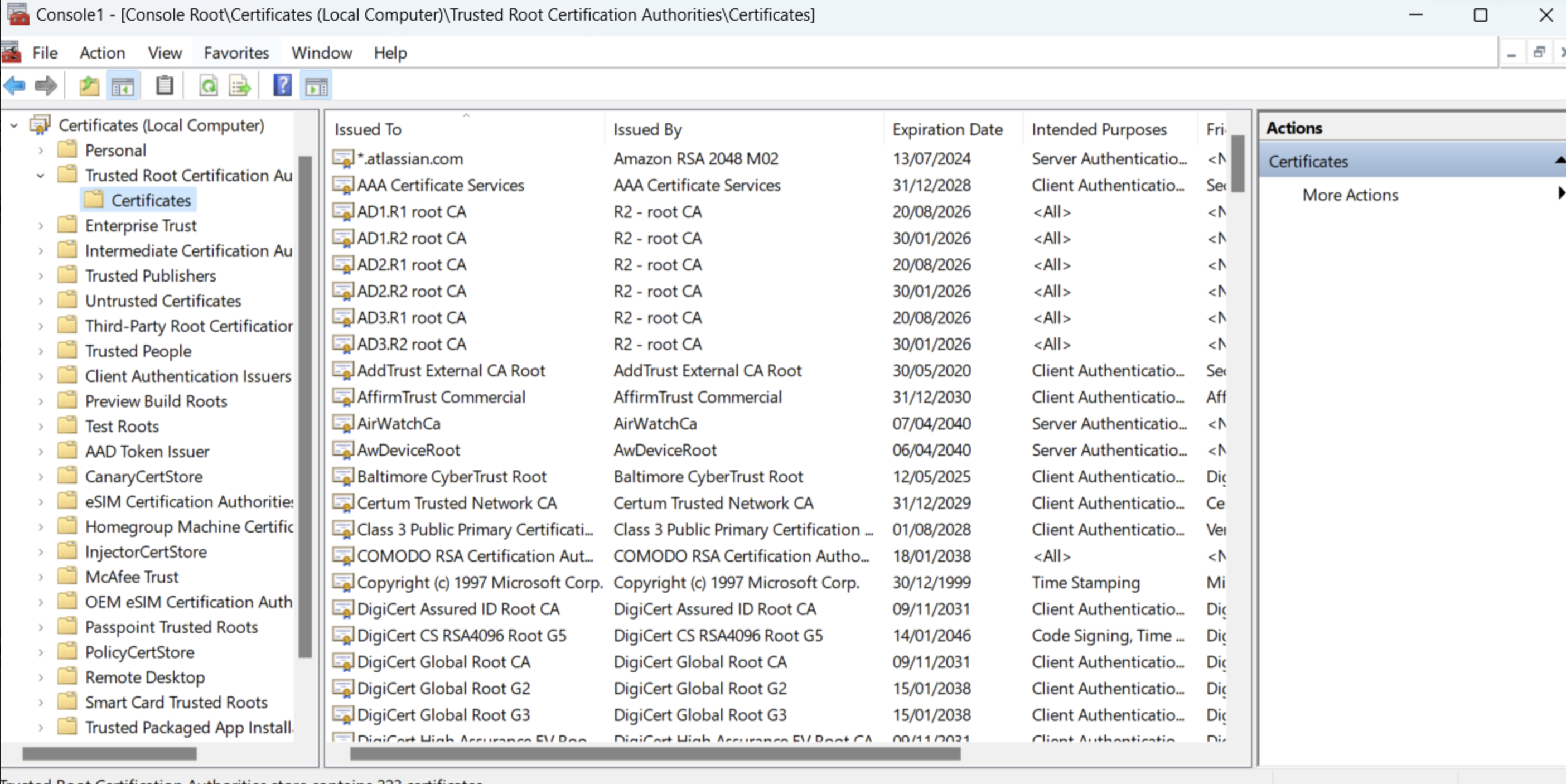Click the Issued By column header
Image resolution: width=1566 pixels, height=784 pixels.
(x=647, y=129)
